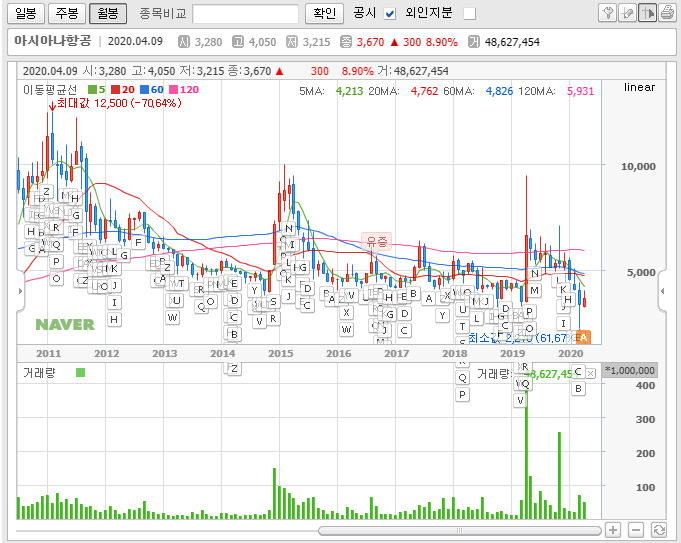This screenshot has height=543, width=681.
Task: Click the 2018 year axis label
Action: pyautogui.click(x=455, y=354)
